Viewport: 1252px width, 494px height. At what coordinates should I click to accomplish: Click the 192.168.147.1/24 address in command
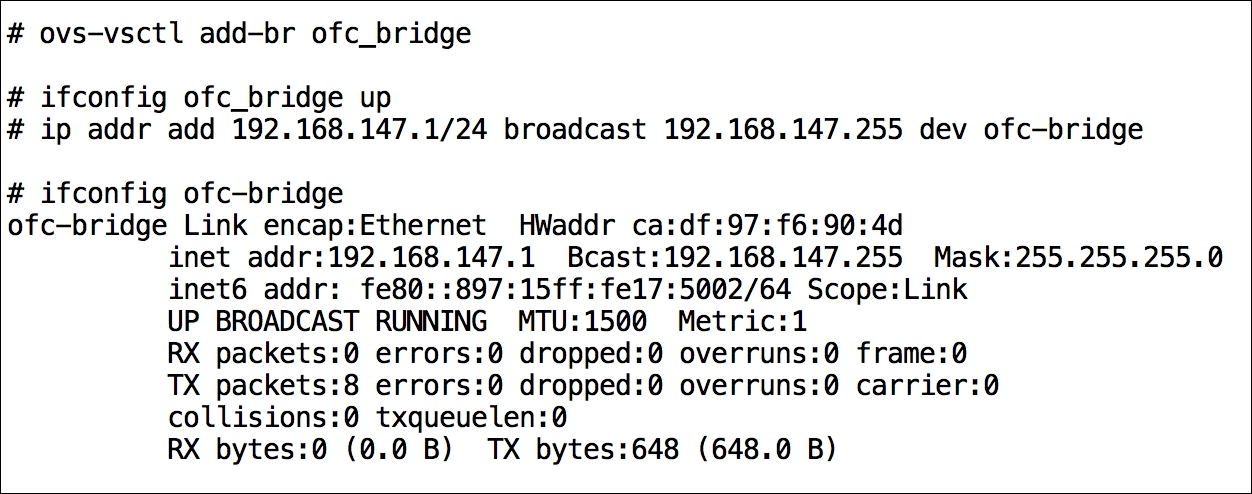pos(359,130)
